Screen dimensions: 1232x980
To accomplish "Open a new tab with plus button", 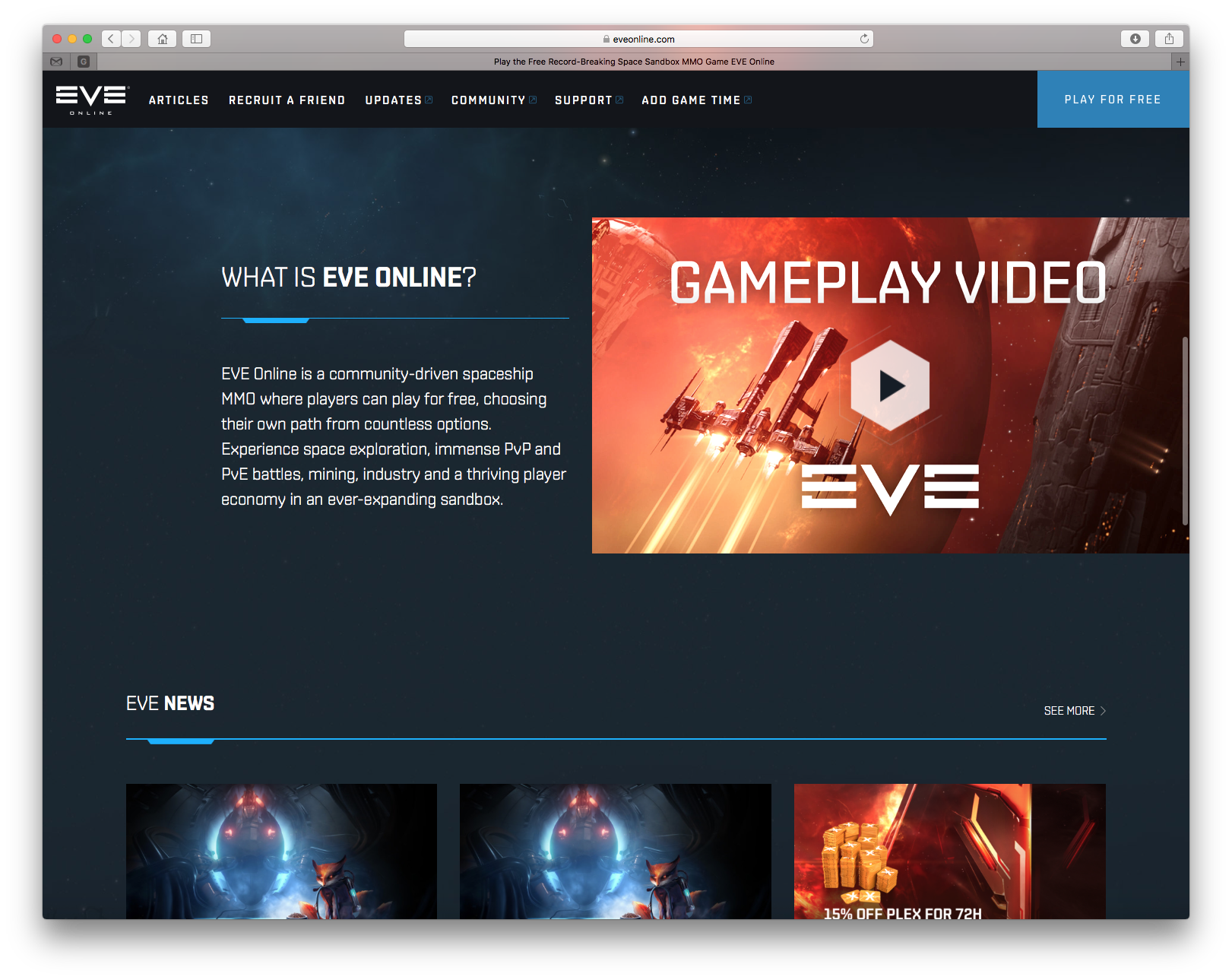I will [x=1180, y=62].
